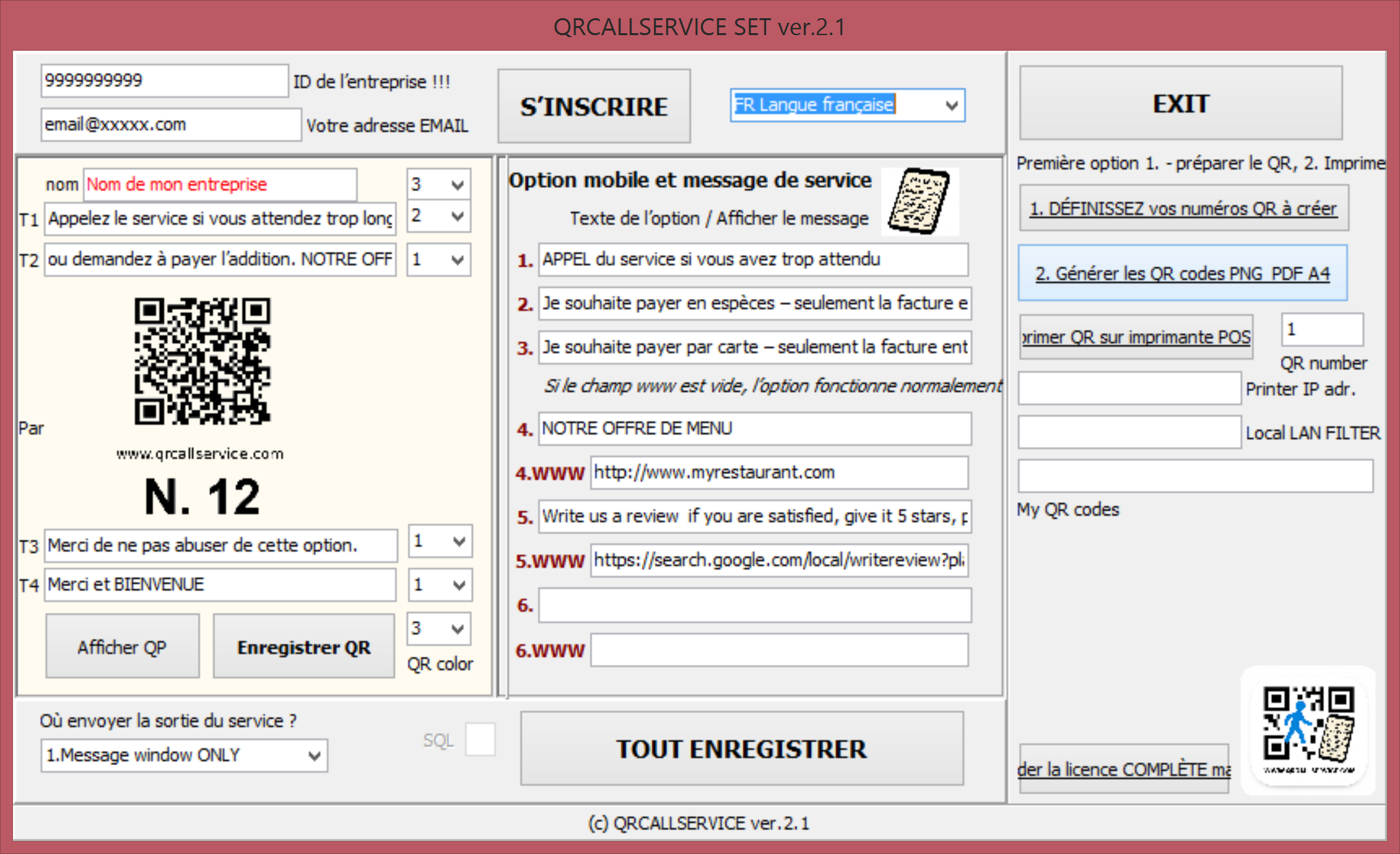The image size is (1400, 854).
Task: Change the size dropdown next to T1 line
Action: coord(438,217)
